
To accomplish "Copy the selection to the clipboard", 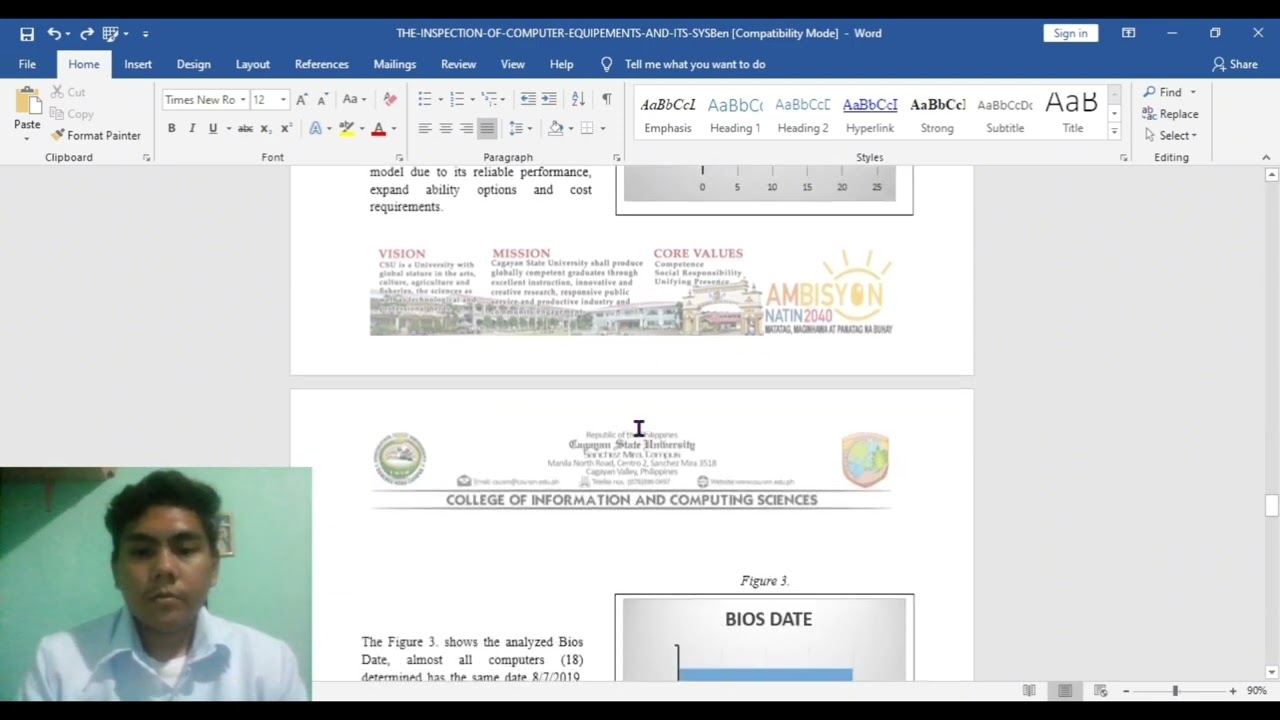I will (x=72, y=114).
